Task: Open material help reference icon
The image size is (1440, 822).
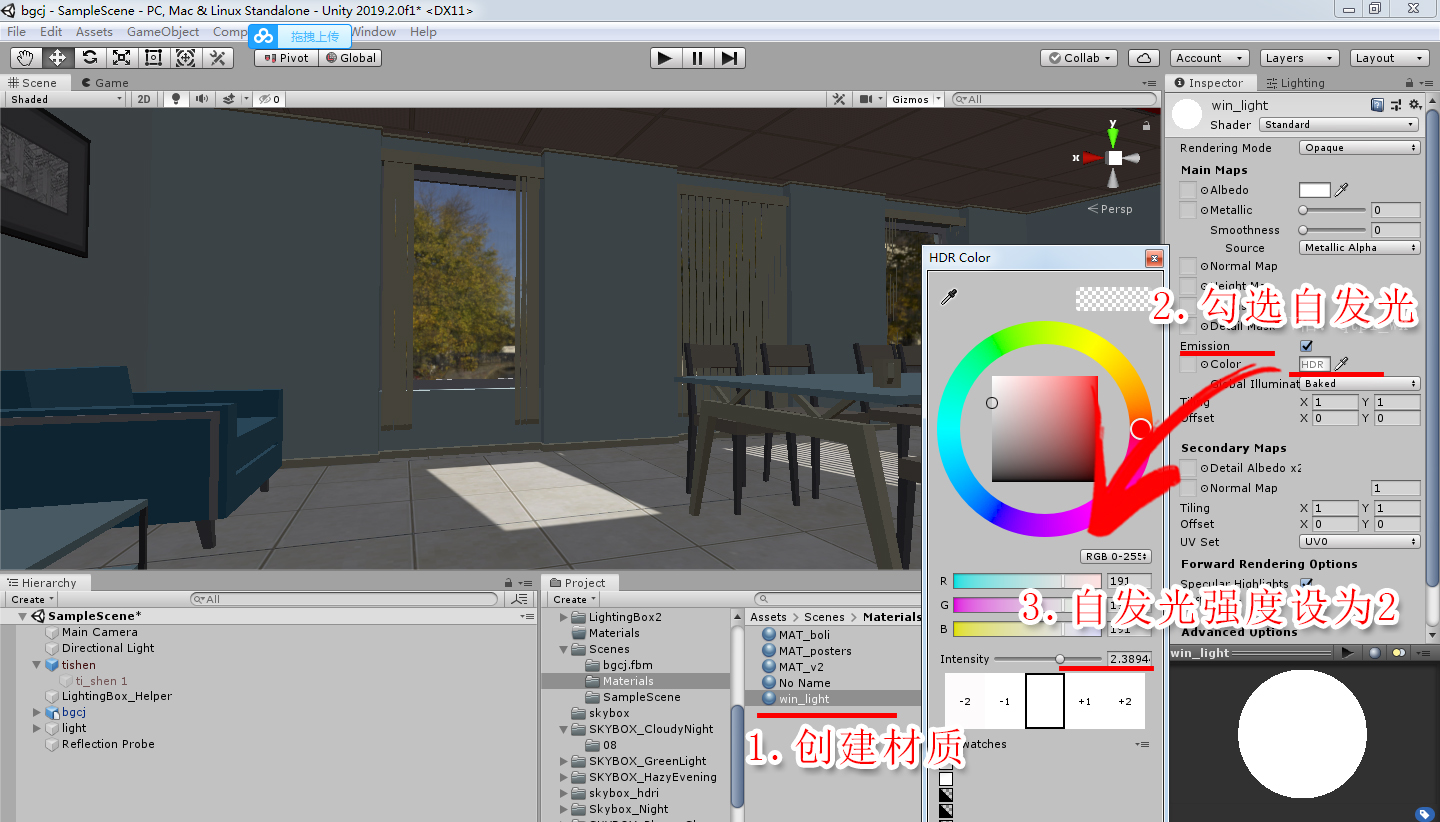Action: point(1378,105)
